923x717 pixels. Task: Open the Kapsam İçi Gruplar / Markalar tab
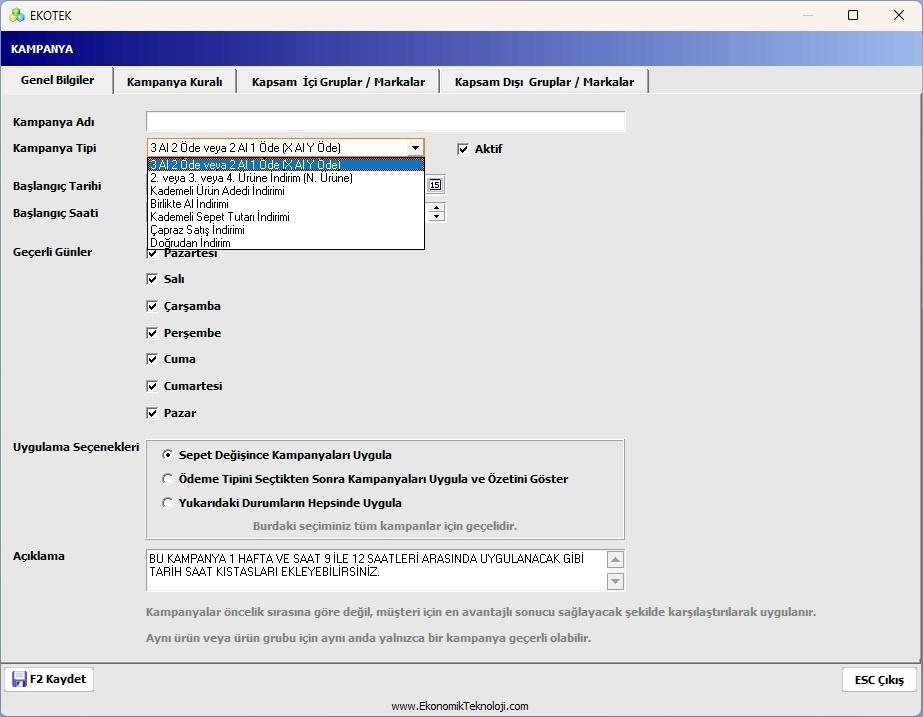pyautogui.click(x=338, y=82)
